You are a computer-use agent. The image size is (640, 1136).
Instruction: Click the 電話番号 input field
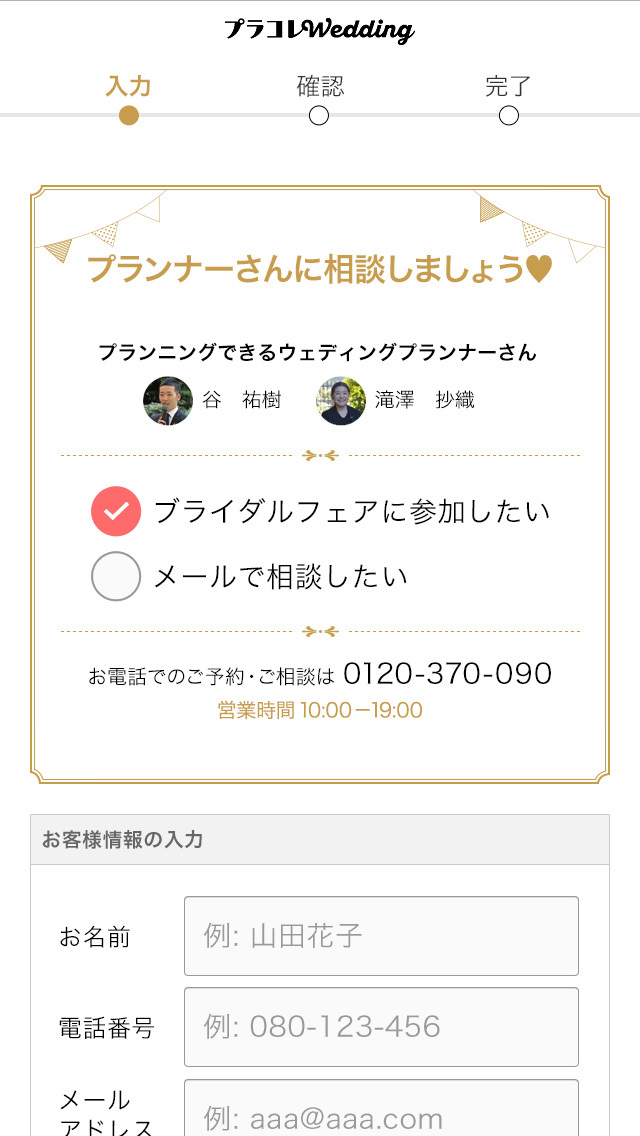[381, 1026]
